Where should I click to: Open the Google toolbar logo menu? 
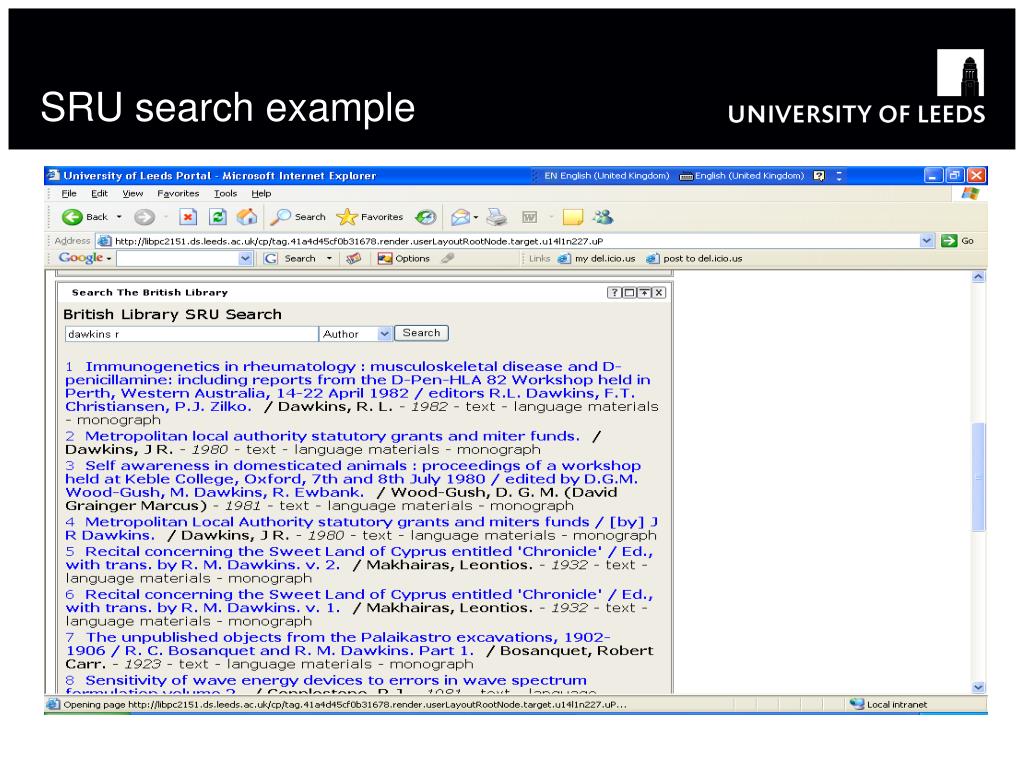(85, 258)
